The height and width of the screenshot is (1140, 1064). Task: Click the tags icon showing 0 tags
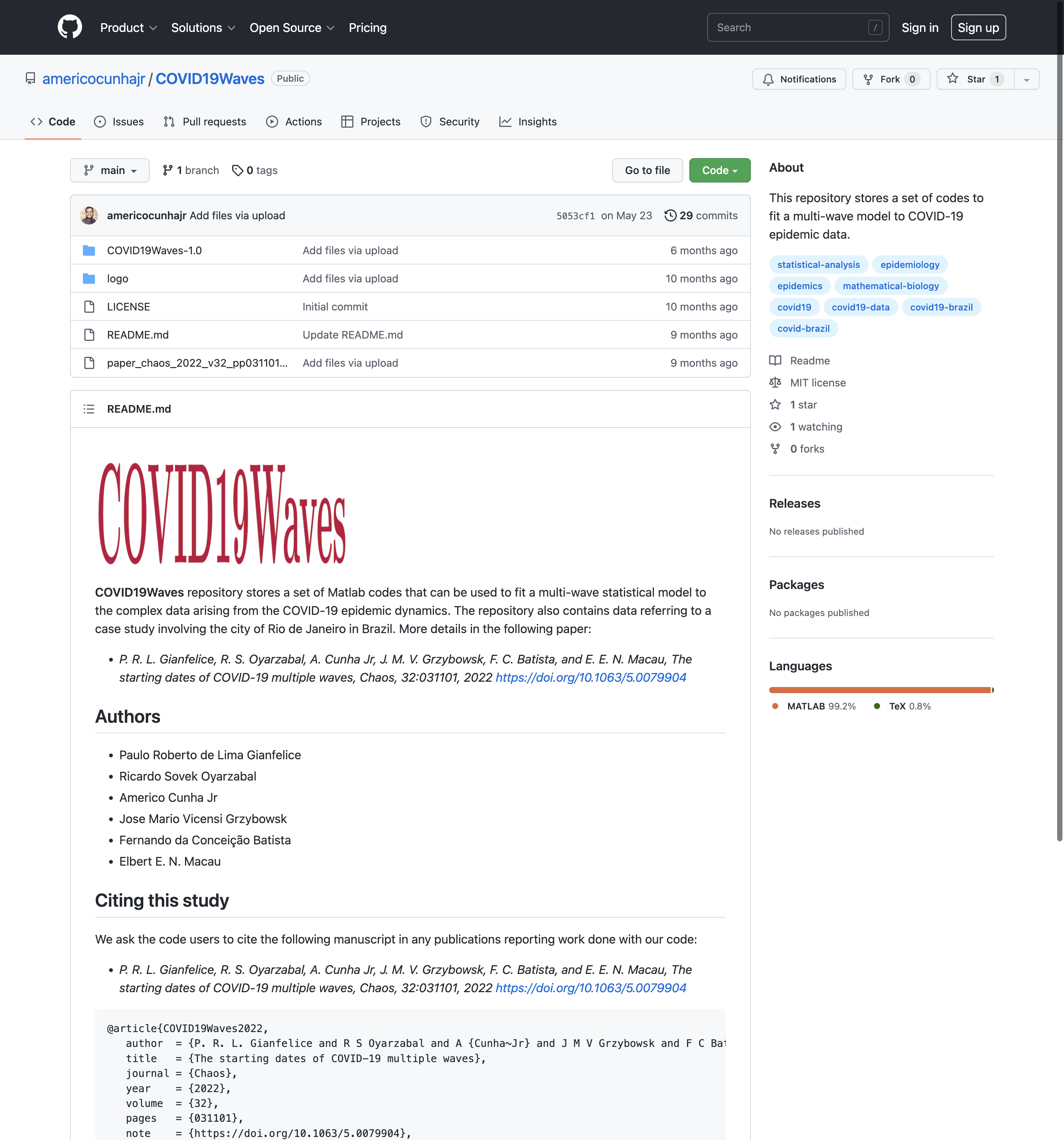237,170
